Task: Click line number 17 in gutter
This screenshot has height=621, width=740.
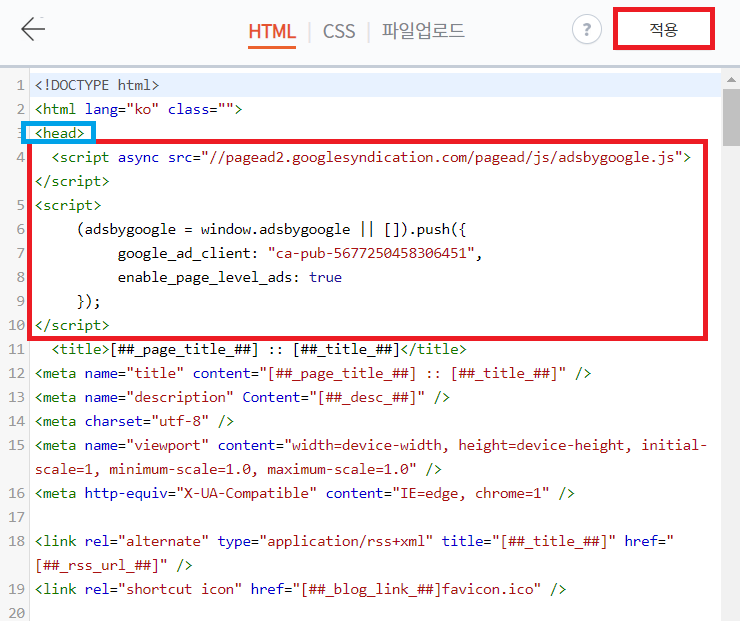Action: pos(16,517)
